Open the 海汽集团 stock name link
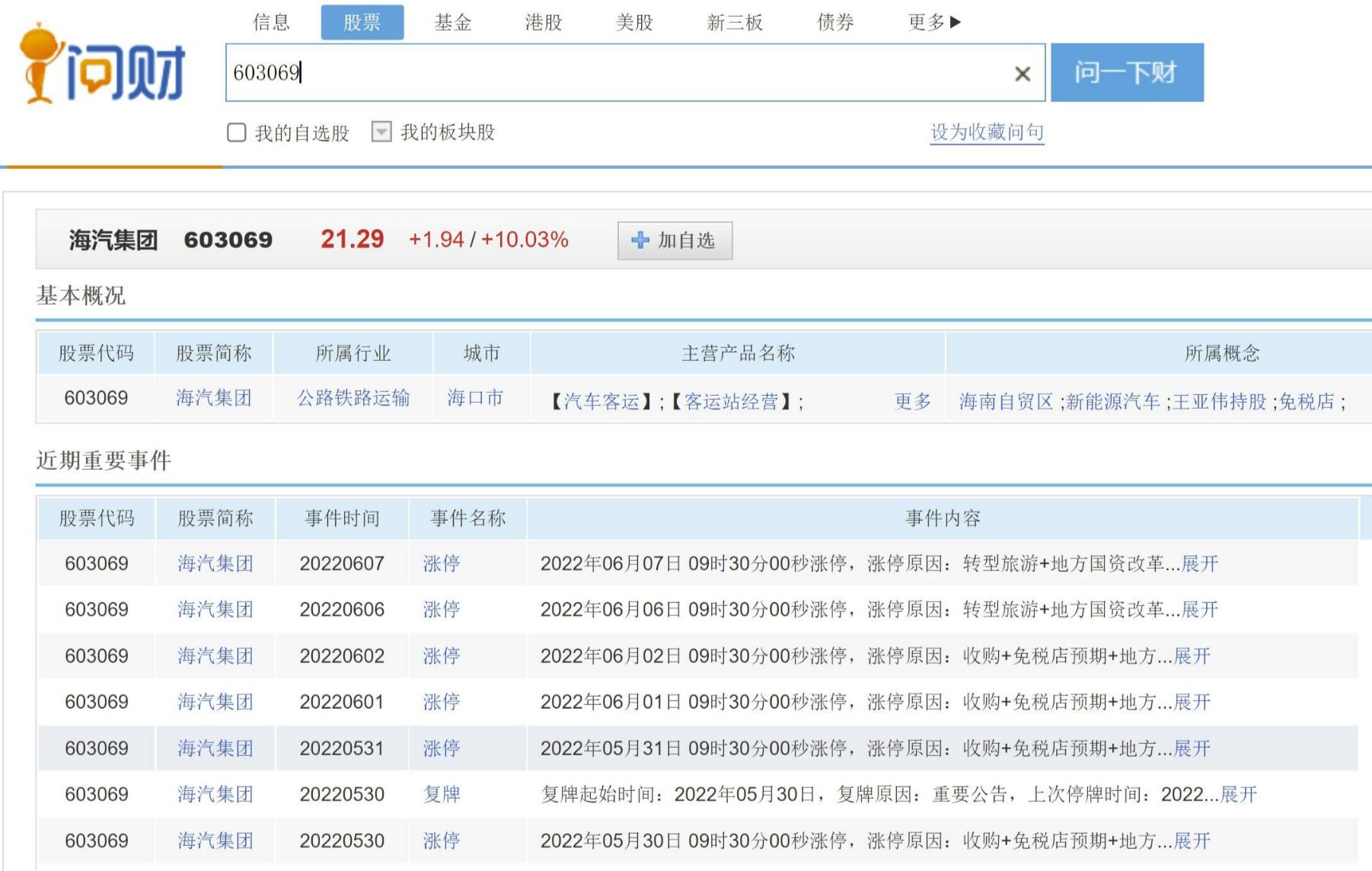 (214, 396)
